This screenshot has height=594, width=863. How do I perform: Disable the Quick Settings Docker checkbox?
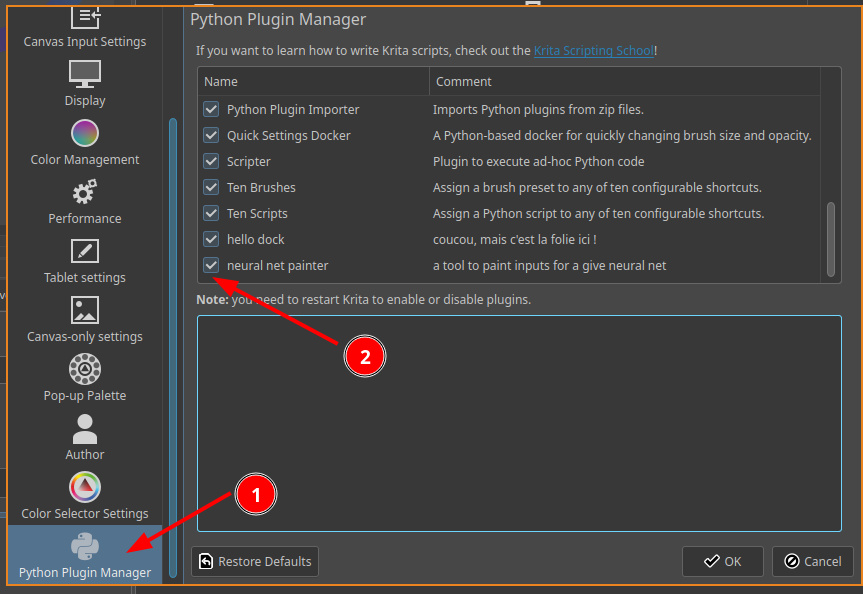coord(211,135)
